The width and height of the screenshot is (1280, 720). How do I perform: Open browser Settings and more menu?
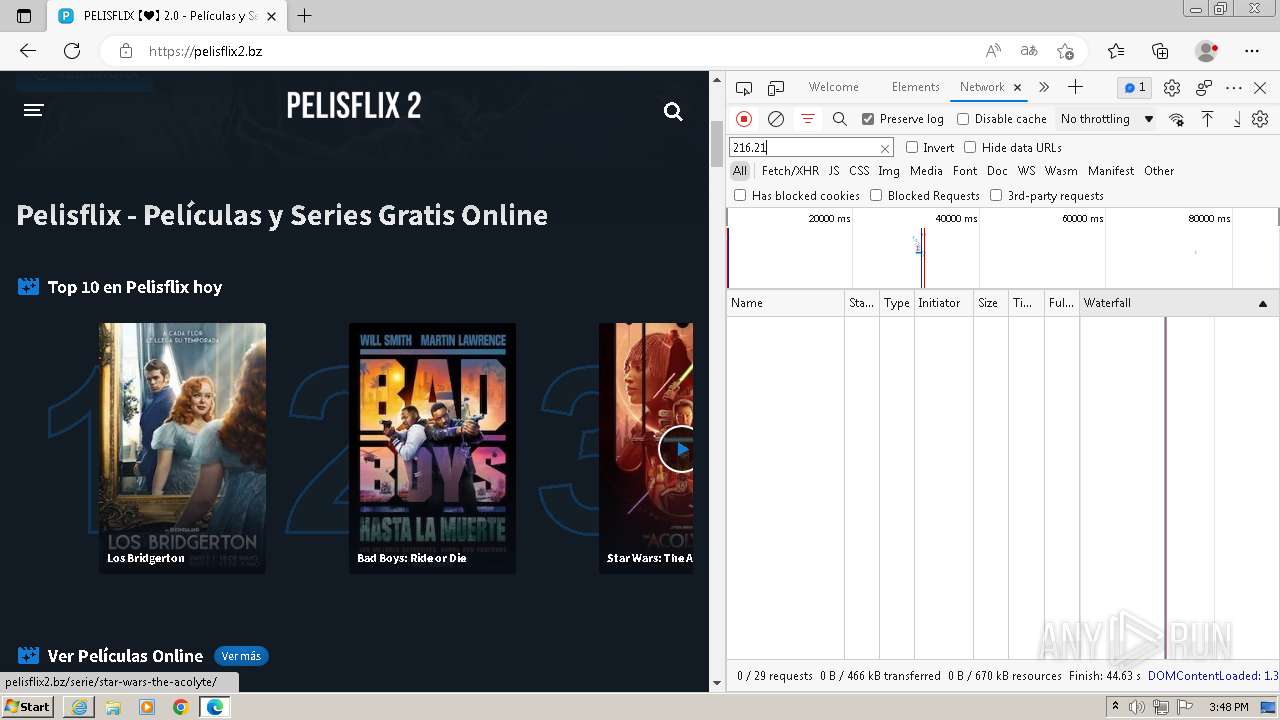(1252, 51)
